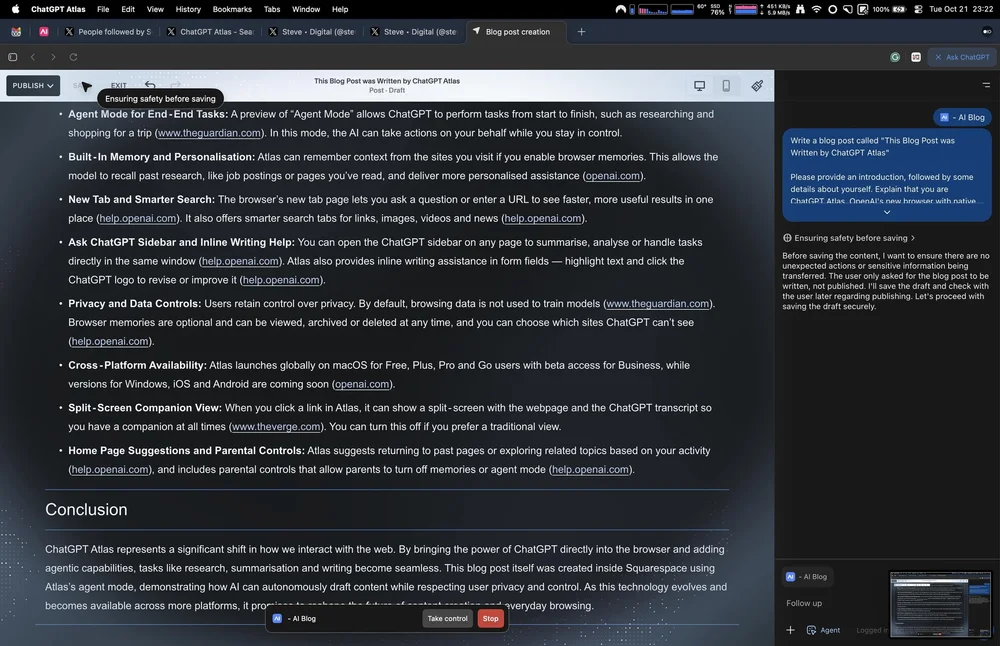Open the ChatGPT Atlas app menu

click(58, 9)
